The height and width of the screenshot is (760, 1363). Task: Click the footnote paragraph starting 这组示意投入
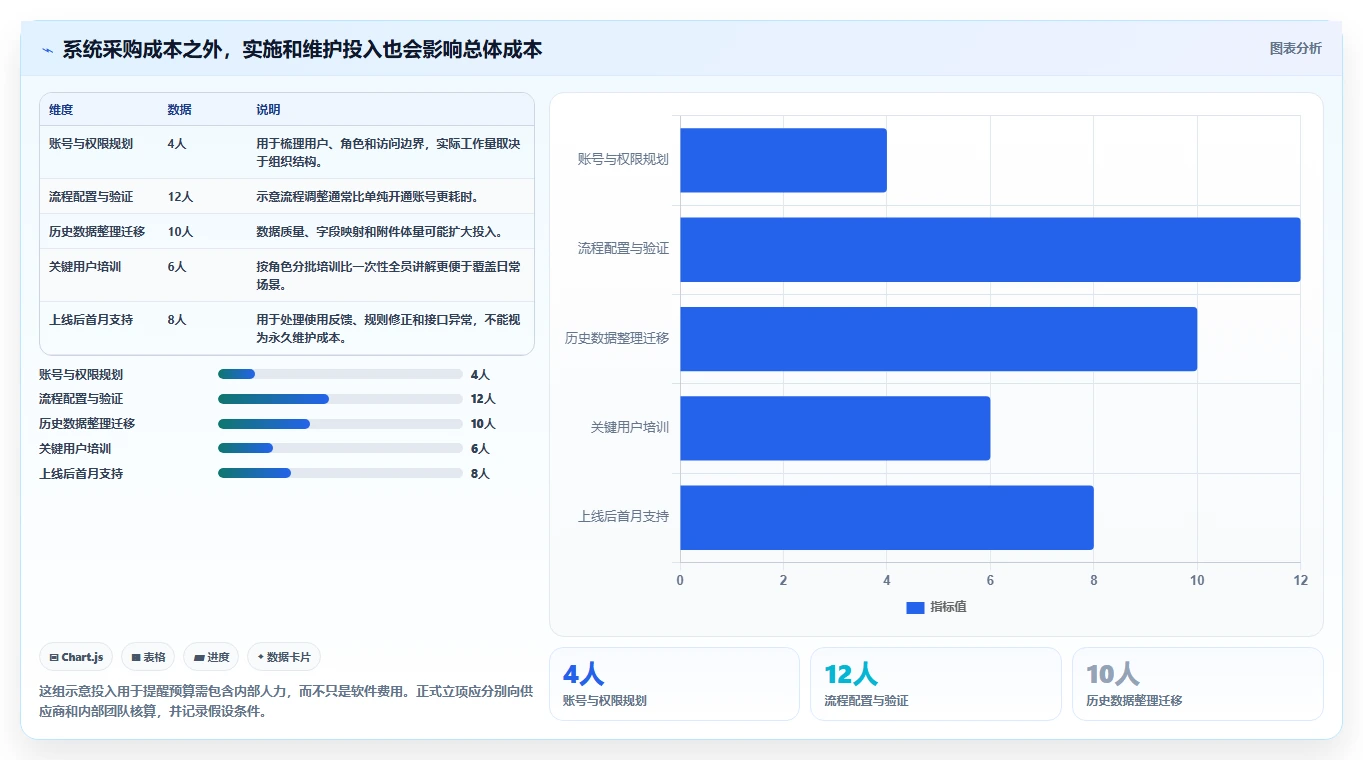pos(286,702)
